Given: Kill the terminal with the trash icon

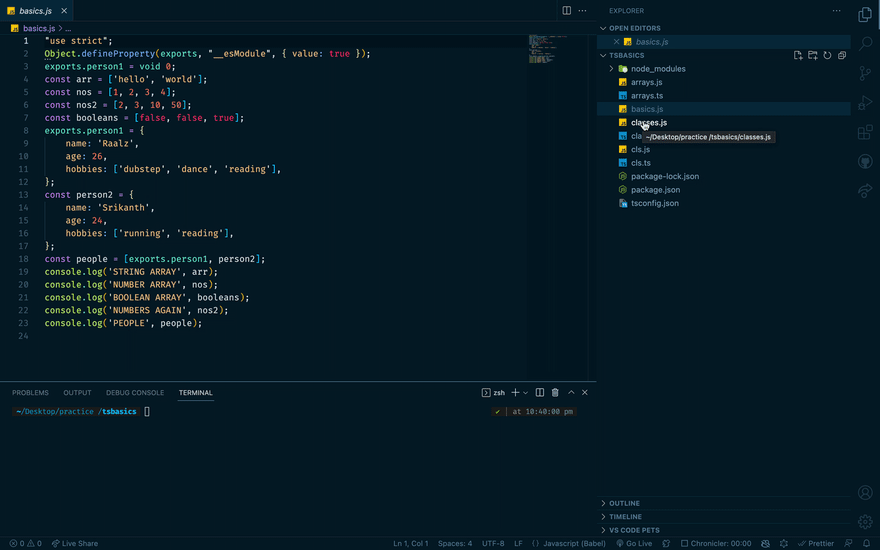Looking at the screenshot, I should tap(555, 392).
